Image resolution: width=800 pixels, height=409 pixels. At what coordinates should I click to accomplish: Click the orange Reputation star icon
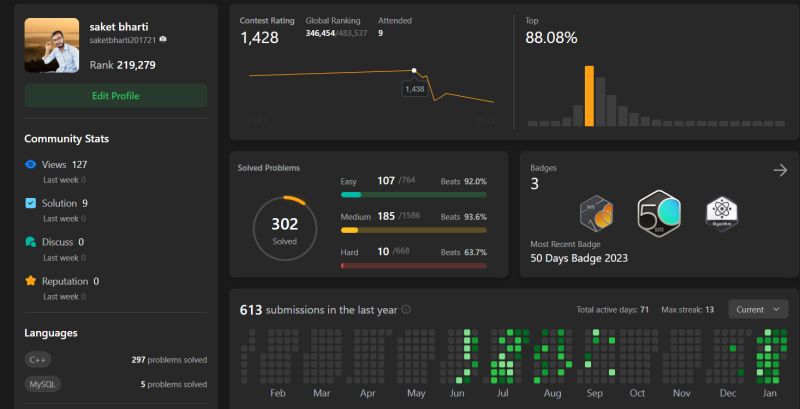click(x=31, y=280)
